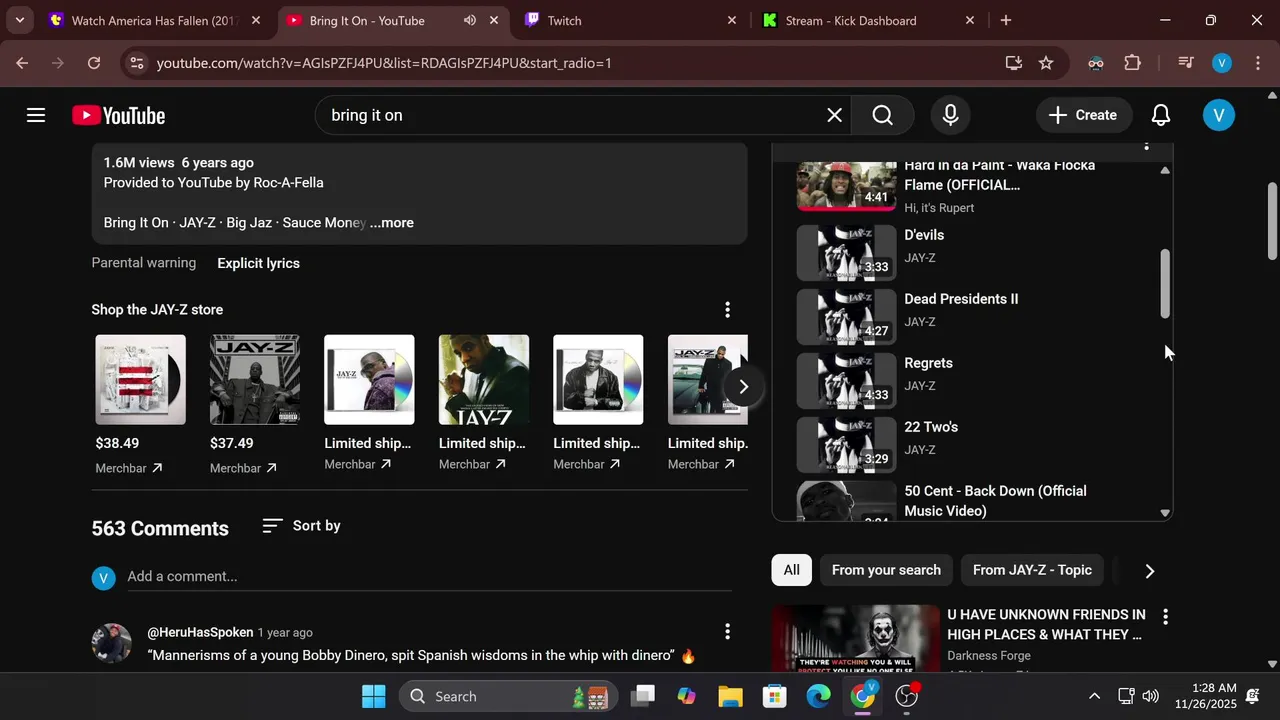Start voice search with the microphone icon
Screen dimensions: 1280x720
click(951, 115)
